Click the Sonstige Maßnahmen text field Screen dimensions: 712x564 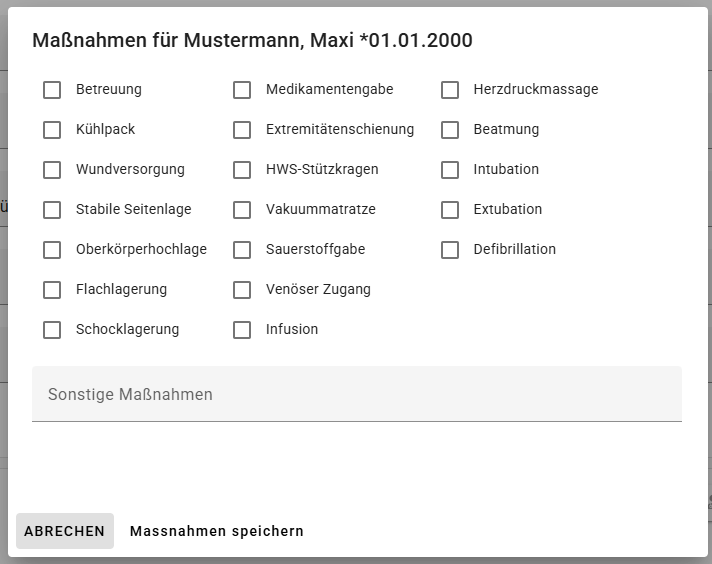pos(356,394)
